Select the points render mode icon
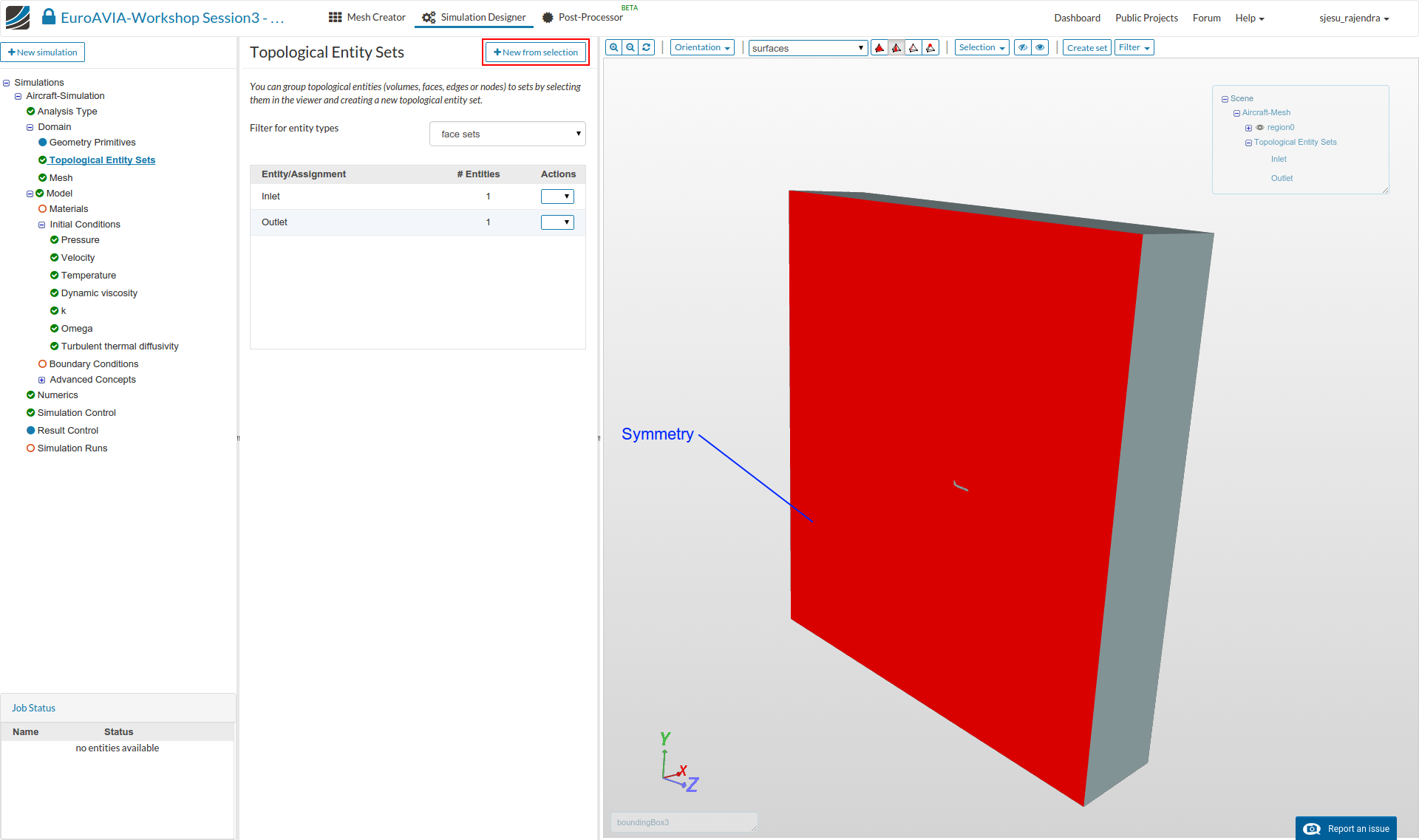Screen dimensions: 1419x840 [930, 48]
